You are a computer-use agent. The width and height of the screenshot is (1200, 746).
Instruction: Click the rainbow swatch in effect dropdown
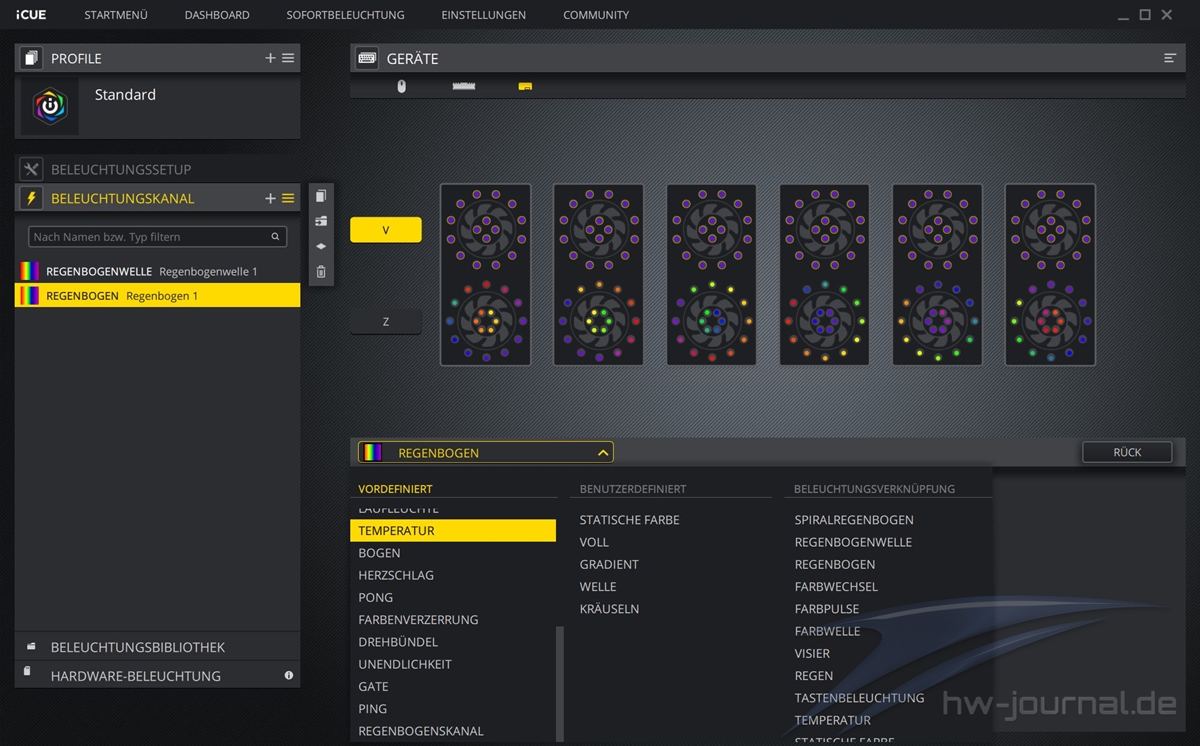pyautogui.click(x=372, y=453)
